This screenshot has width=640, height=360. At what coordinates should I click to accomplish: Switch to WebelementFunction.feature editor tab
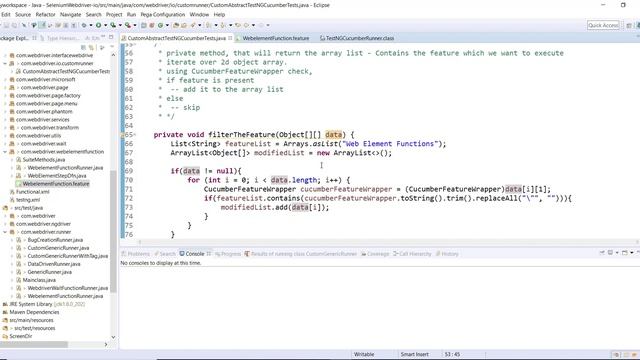(276, 38)
